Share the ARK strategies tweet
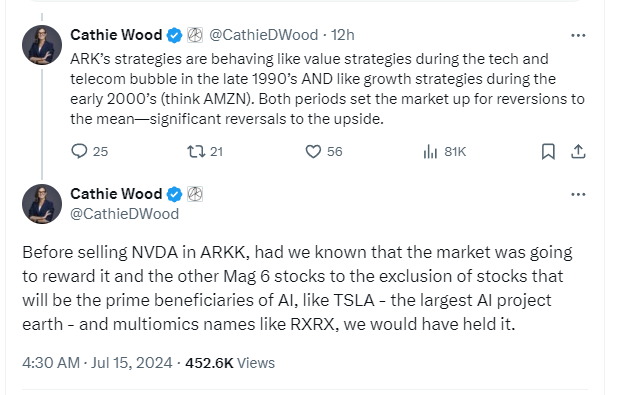Screen dimensions: 623x395 (578, 151)
